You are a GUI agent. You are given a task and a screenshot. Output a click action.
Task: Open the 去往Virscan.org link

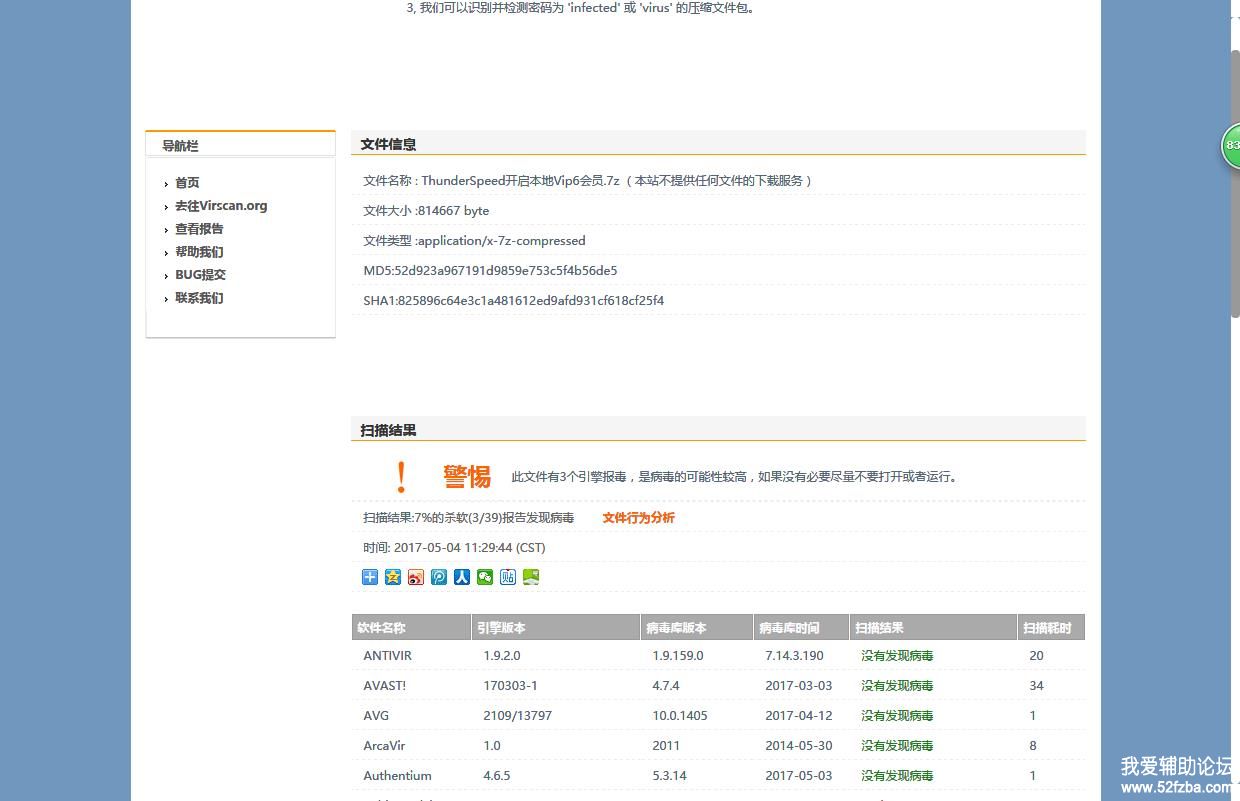click(221, 206)
